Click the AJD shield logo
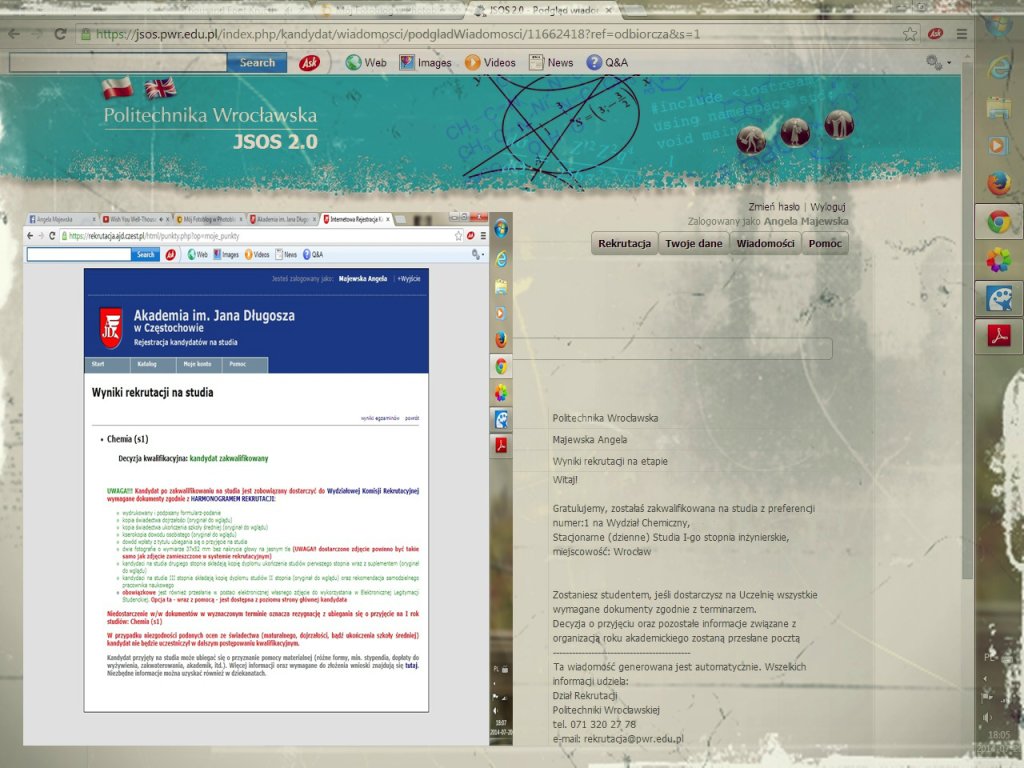The width and height of the screenshot is (1024, 768). (111, 328)
